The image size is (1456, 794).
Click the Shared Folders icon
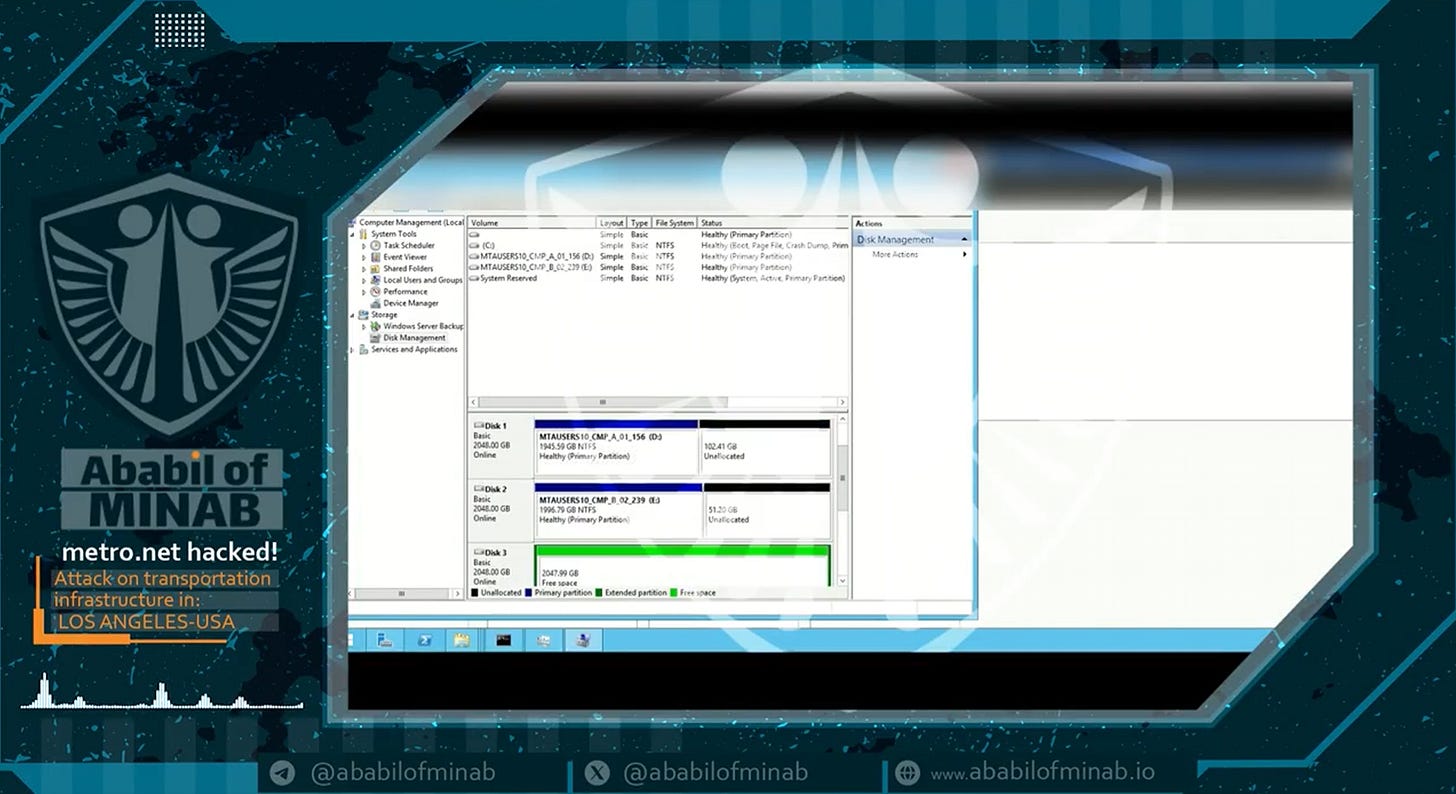[376, 268]
